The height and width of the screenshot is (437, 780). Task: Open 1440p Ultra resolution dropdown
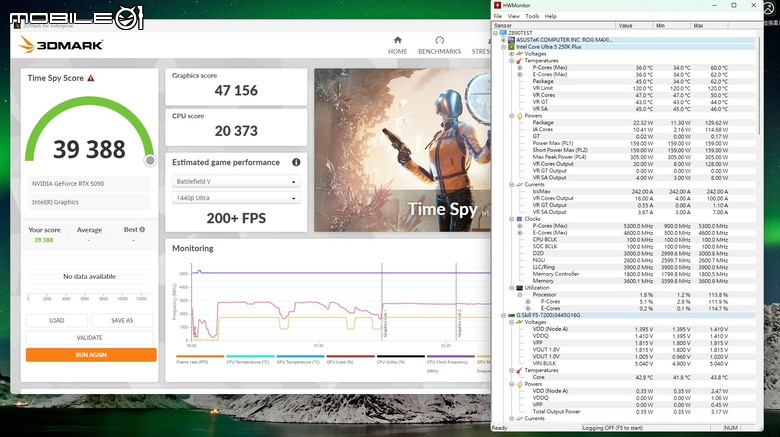click(x=236, y=198)
